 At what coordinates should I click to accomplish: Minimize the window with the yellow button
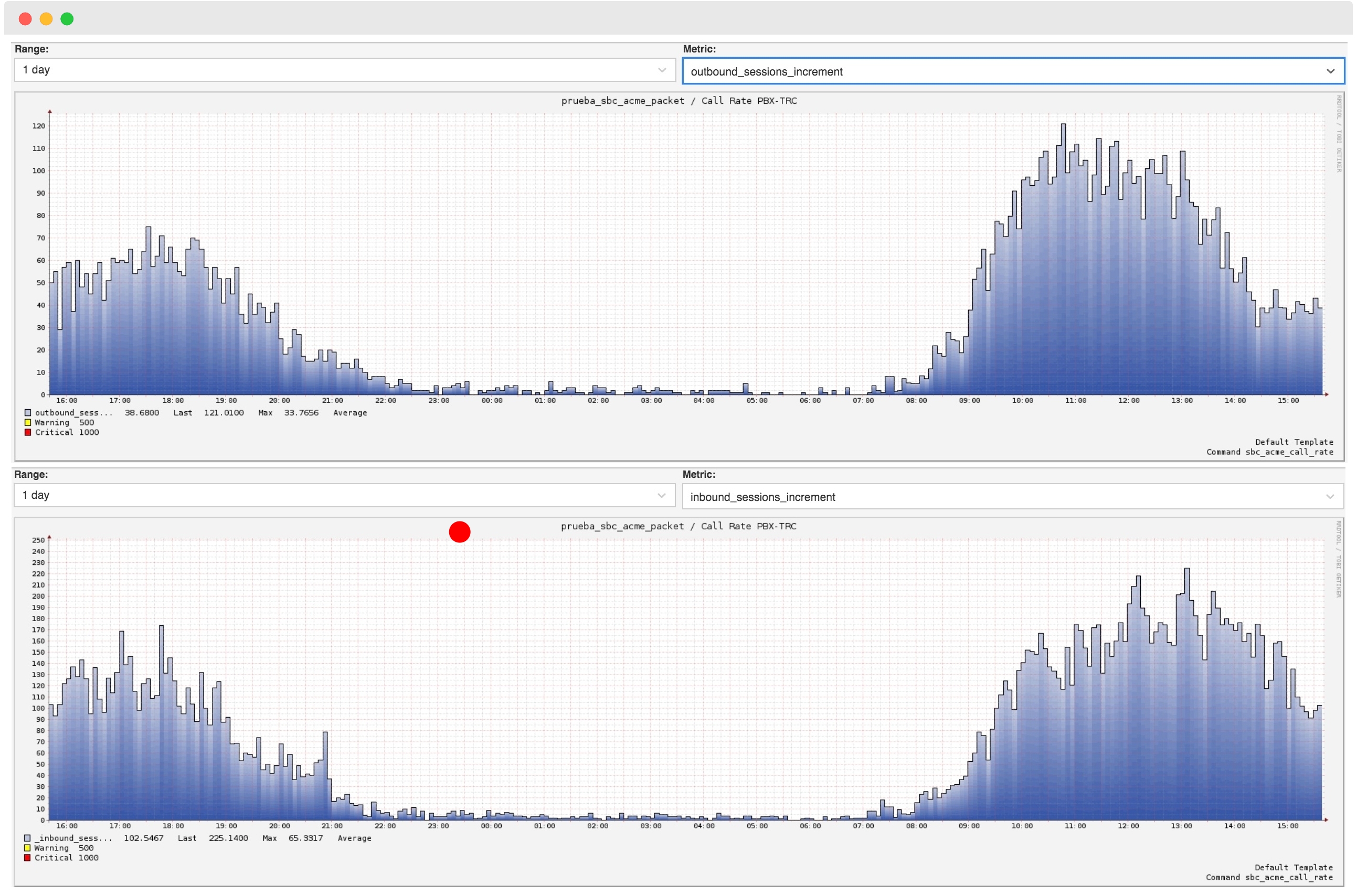pos(46,19)
